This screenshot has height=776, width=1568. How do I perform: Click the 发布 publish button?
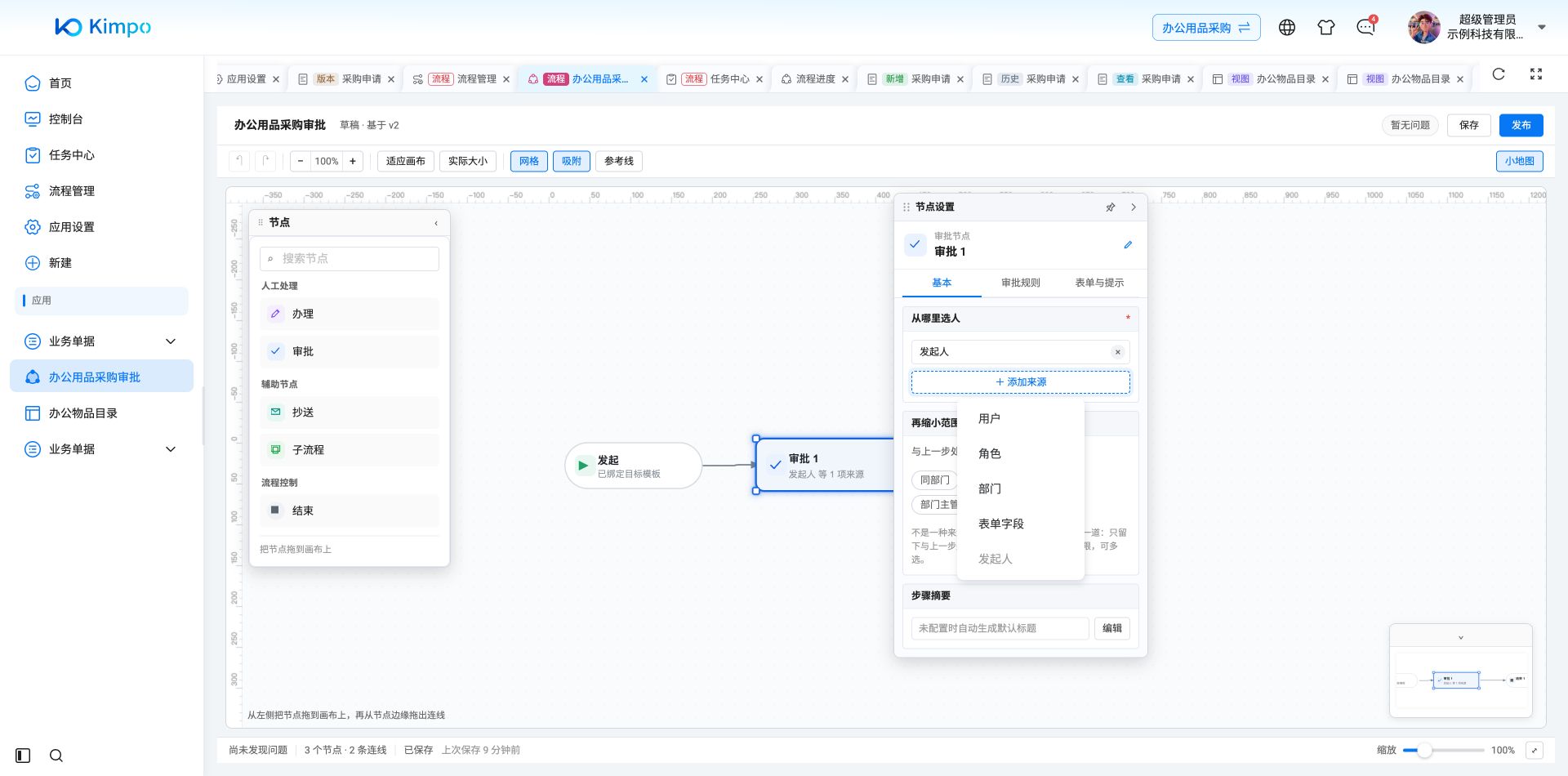coord(1521,125)
